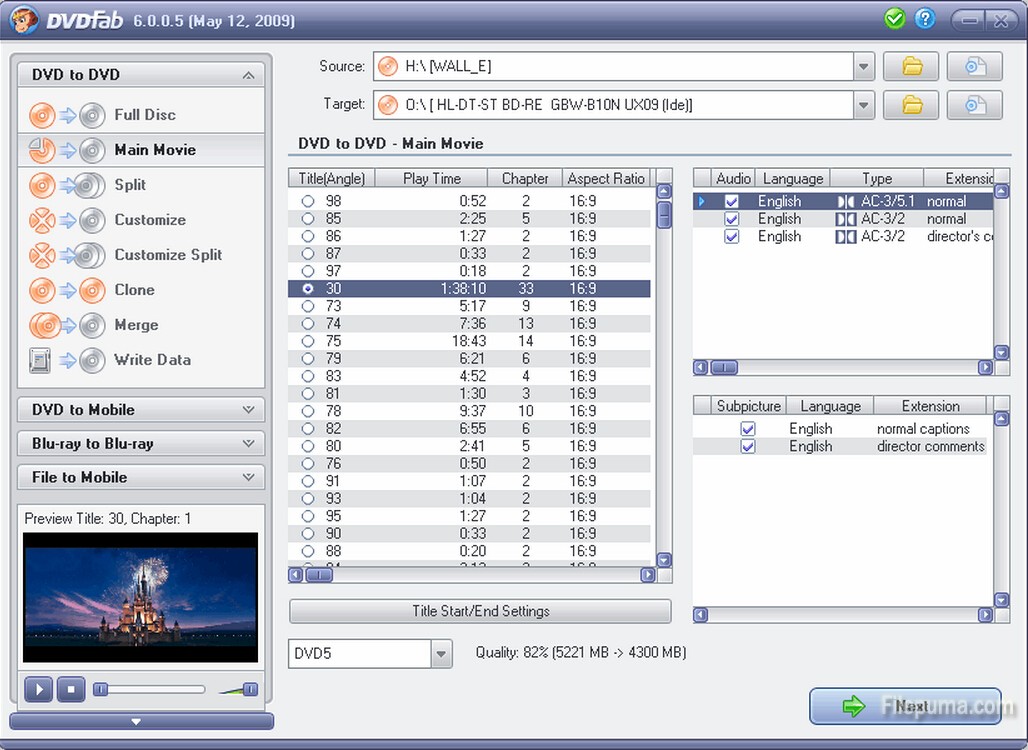This screenshot has height=750, width=1028.
Task: Click the Next button
Action: [x=904, y=707]
